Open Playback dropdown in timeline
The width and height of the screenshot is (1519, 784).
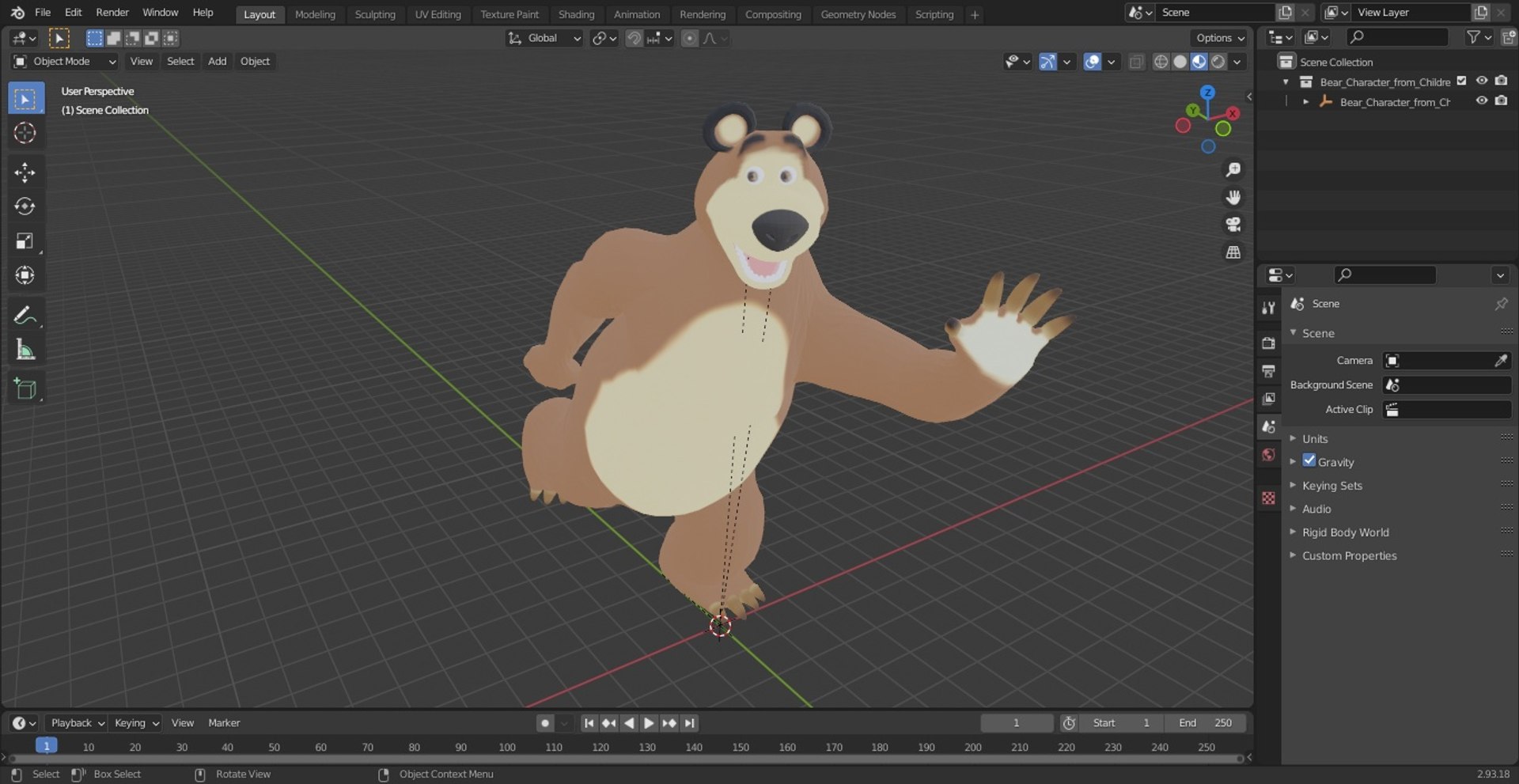[77, 723]
